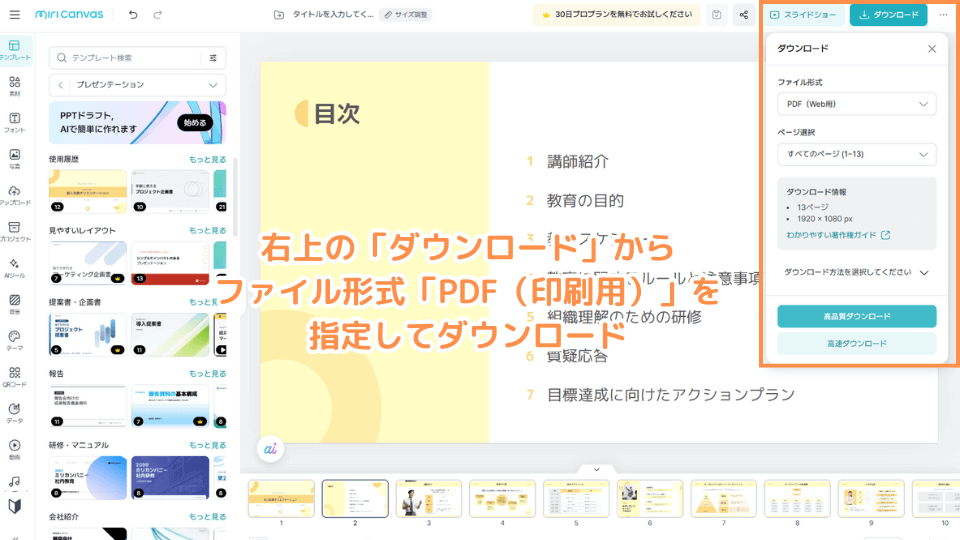The width and height of the screenshot is (960, 540).
Task: Expand the プレゼンテーション category dropdown
Action: (212, 85)
